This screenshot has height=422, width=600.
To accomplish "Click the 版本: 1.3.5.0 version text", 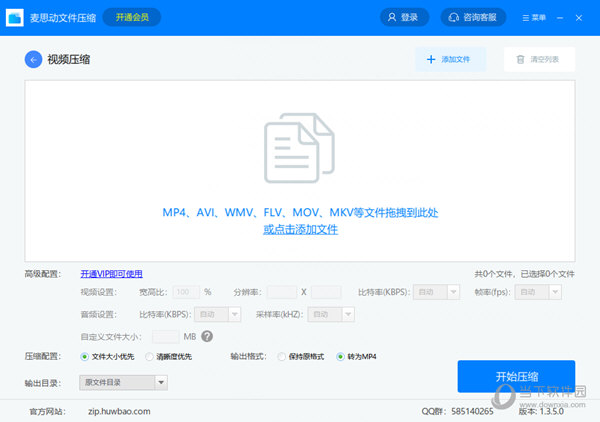I will coord(541,411).
